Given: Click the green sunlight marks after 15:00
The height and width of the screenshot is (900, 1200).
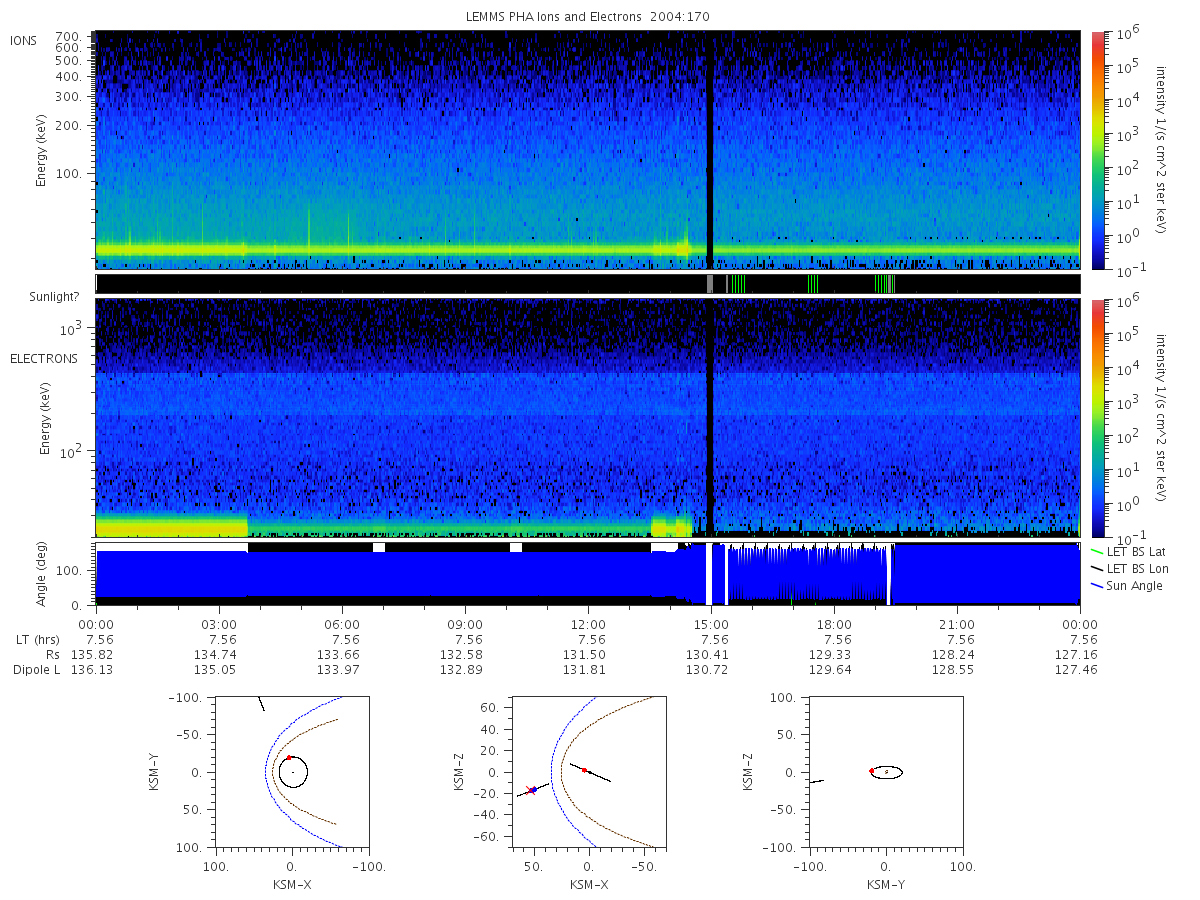Looking at the screenshot, I should [738, 284].
